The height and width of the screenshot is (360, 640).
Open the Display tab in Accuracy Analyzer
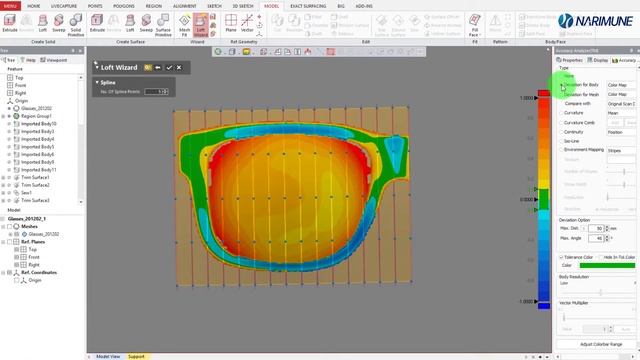click(x=598, y=60)
